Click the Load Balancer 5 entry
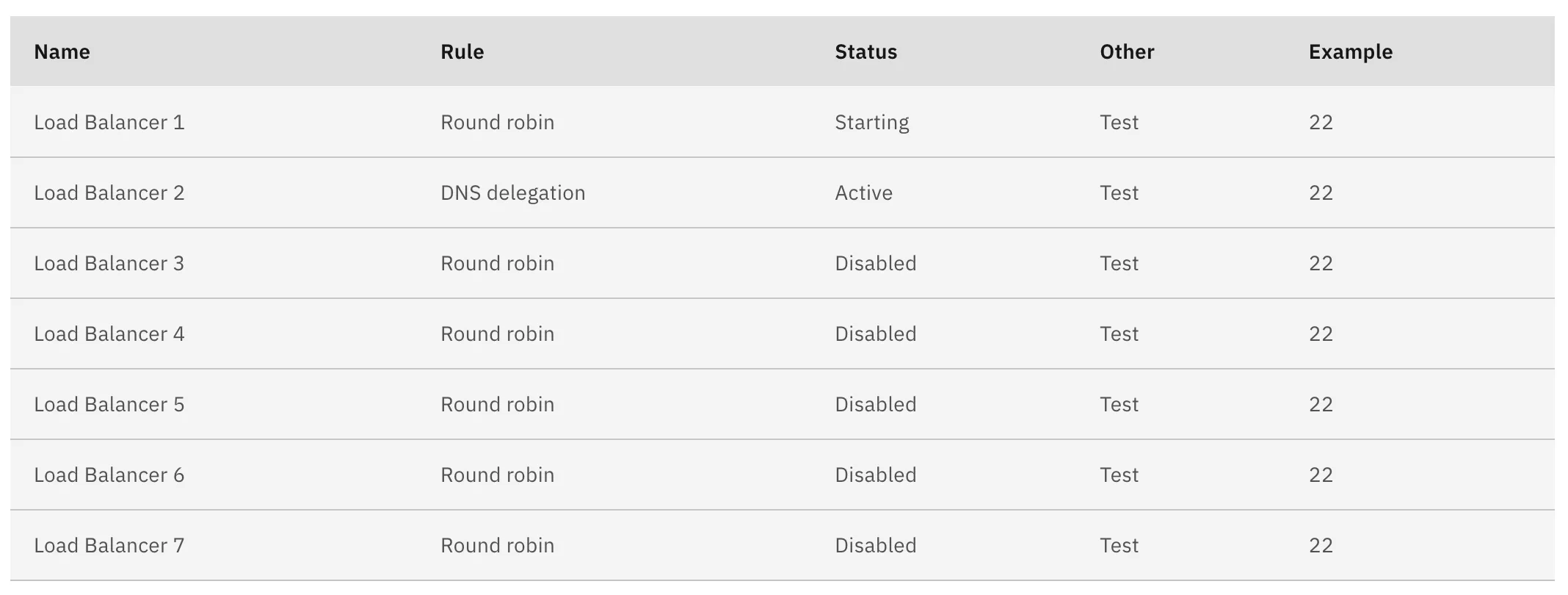Screen dimensions: 1568x595 pyautogui.click(x=109, y=405)
